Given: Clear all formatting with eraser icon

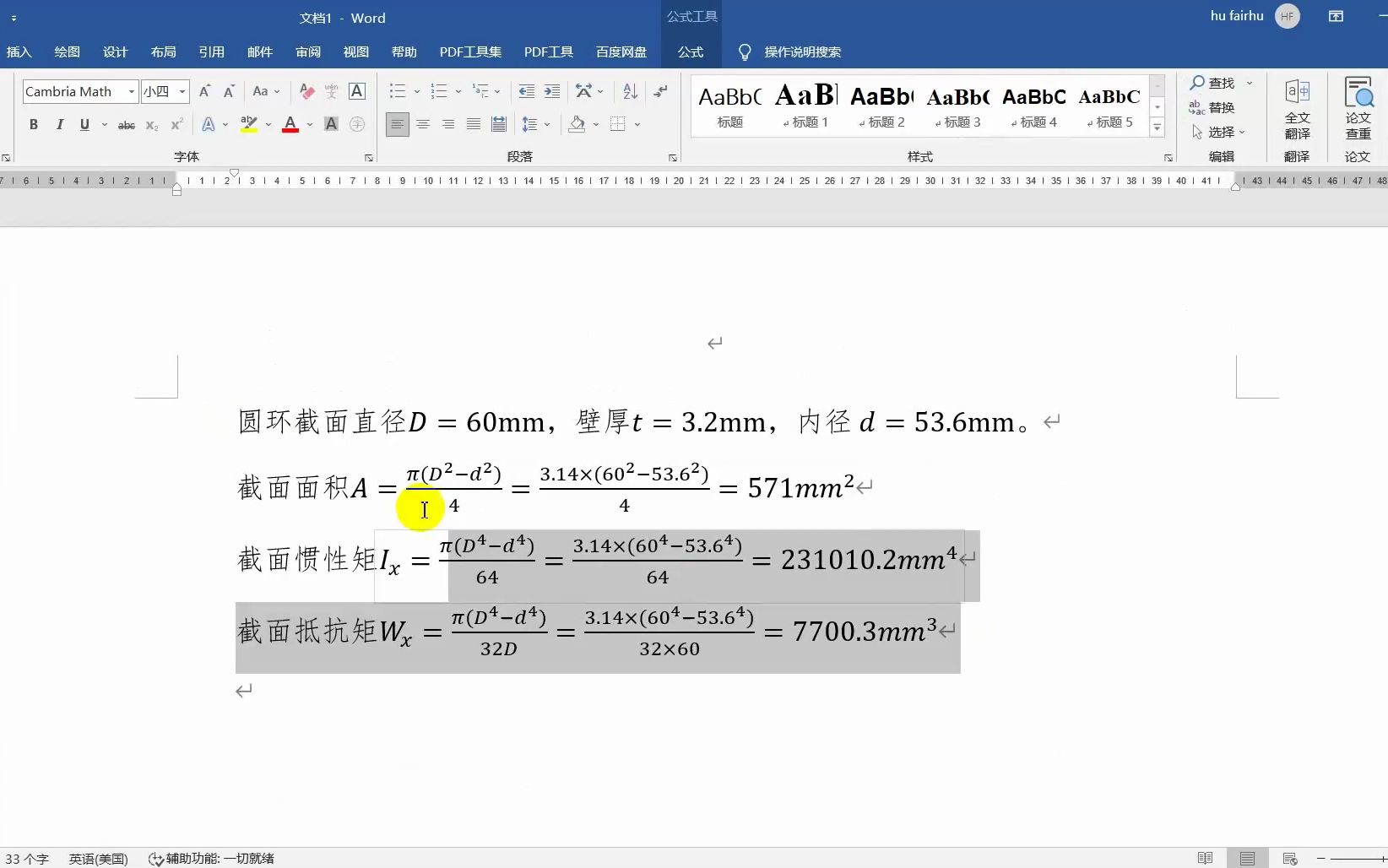Looking at the screenshot, I should [307, 91].
